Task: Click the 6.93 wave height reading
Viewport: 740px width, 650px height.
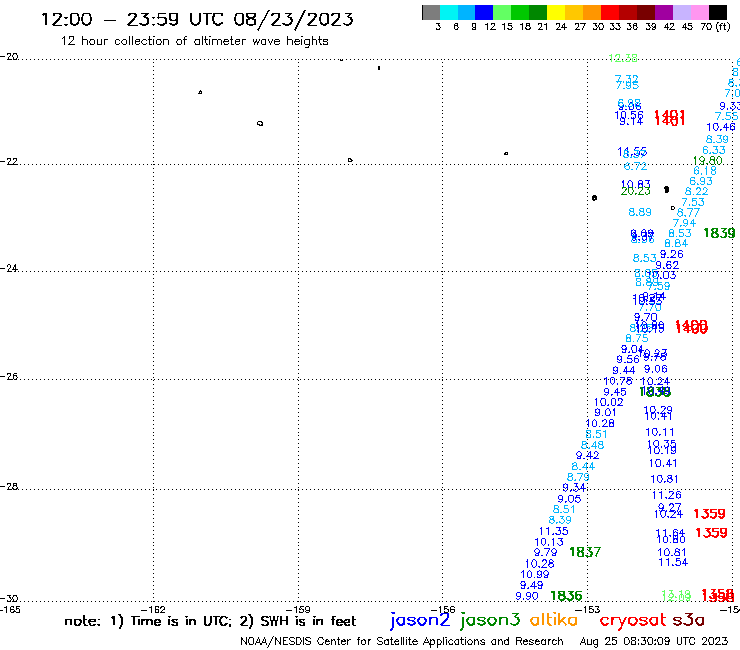Action: click(x=701, y=181)
